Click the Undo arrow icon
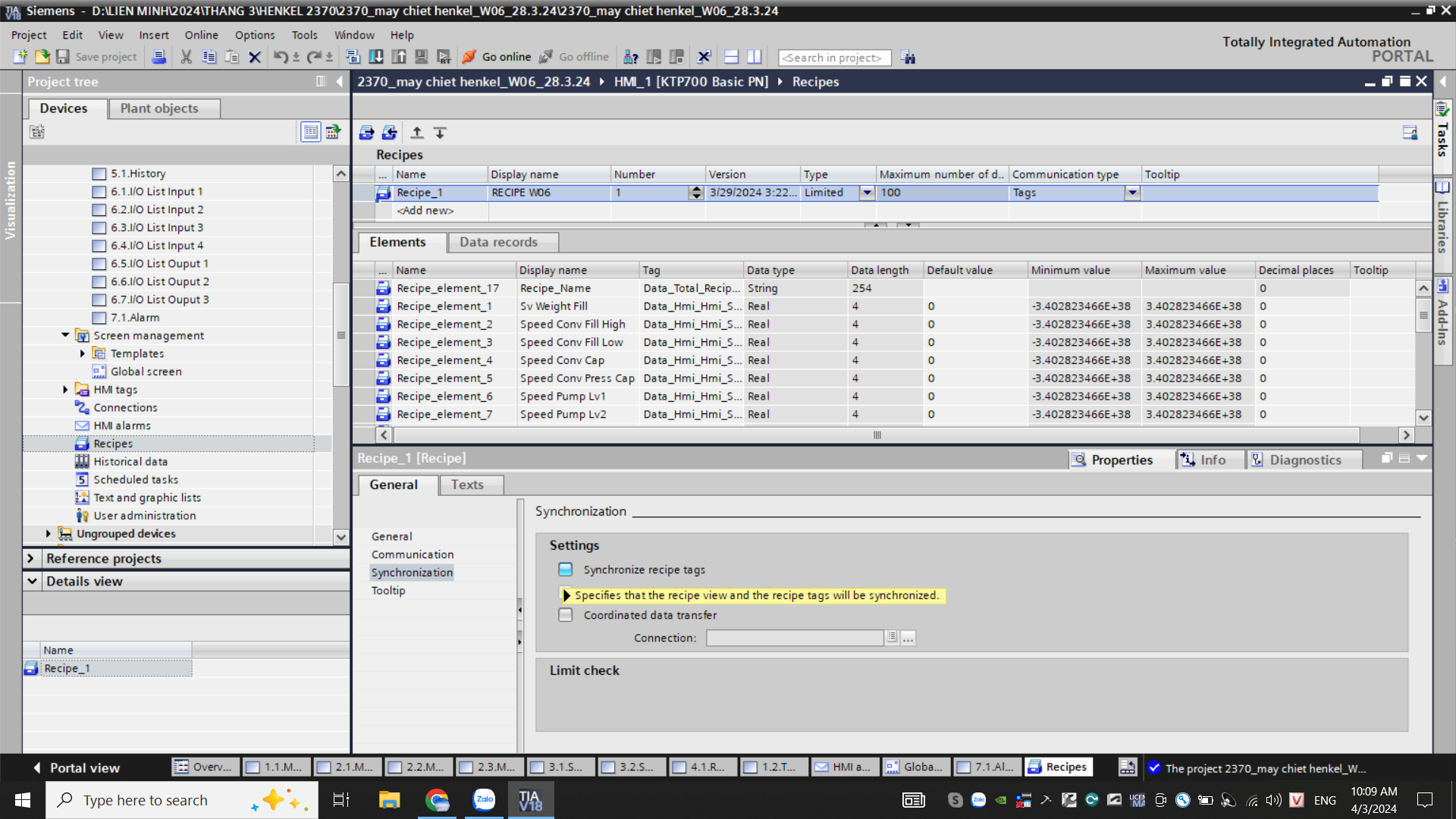Viewport: 1456px width, 819px height. (x=281, y=57)
